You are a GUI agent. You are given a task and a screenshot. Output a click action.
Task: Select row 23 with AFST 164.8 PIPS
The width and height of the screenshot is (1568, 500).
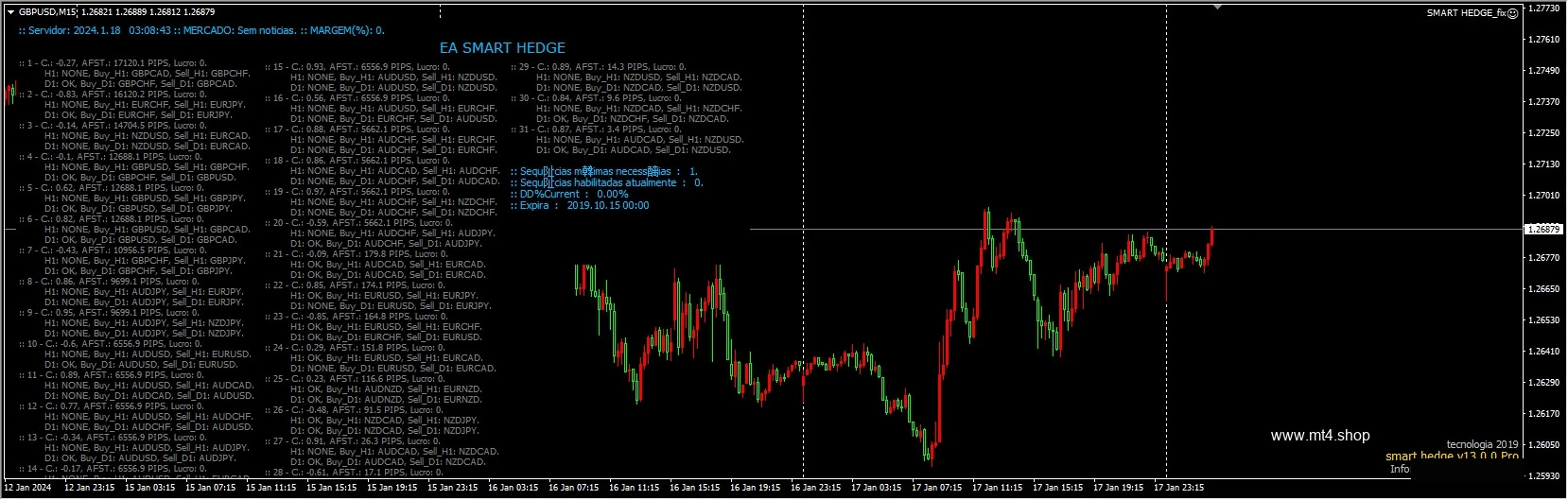356,317
